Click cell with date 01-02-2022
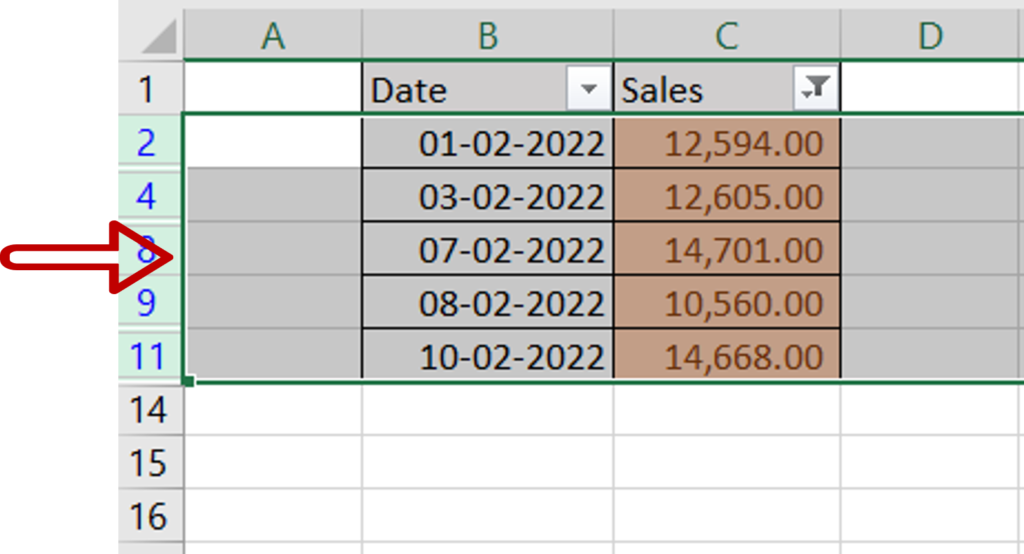This screenshot has width=1024, height=554. (488, 142)
